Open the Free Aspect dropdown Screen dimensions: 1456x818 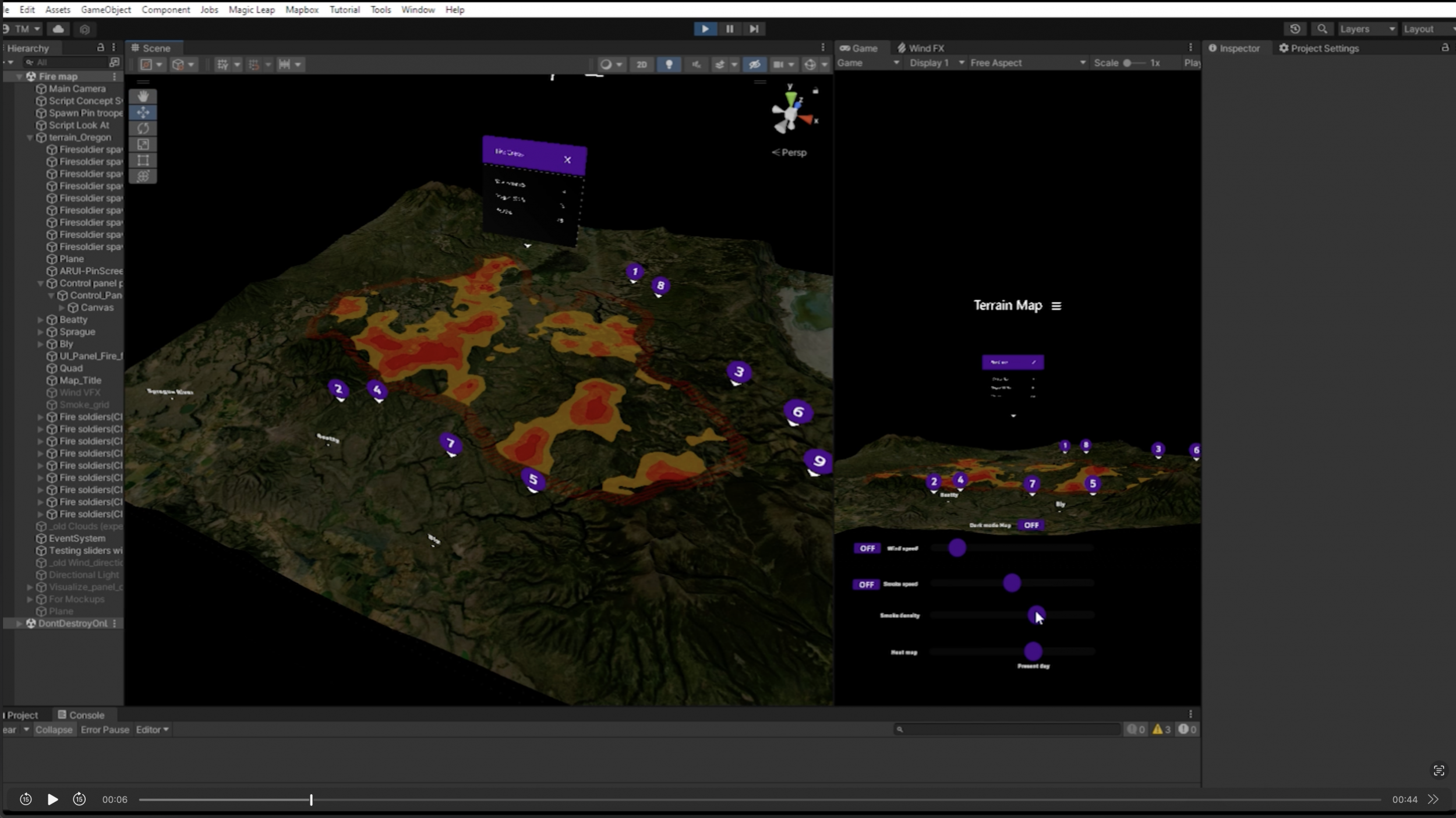[x=1027, y=63]
